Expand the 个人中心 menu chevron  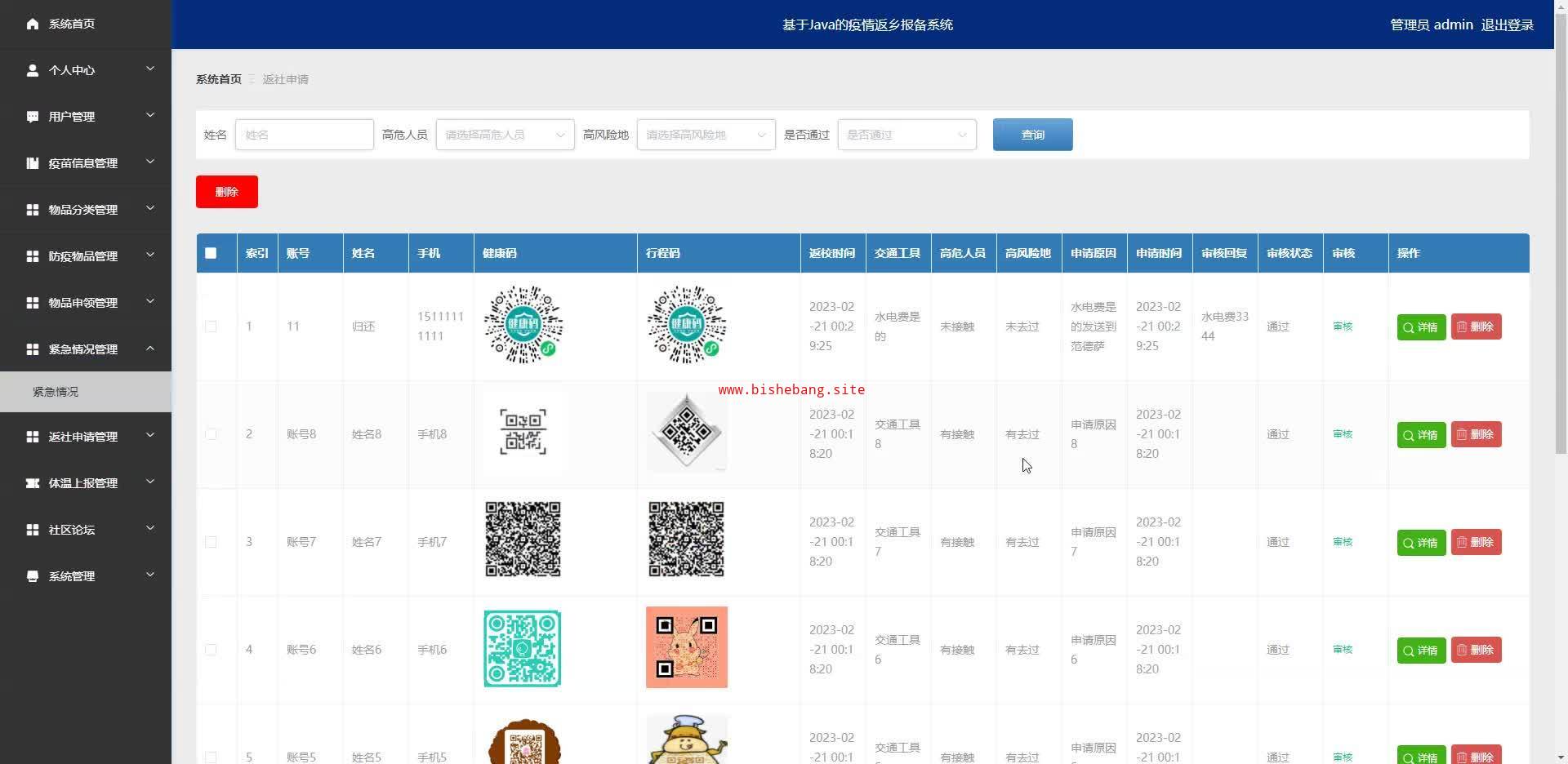coord(150,69)
